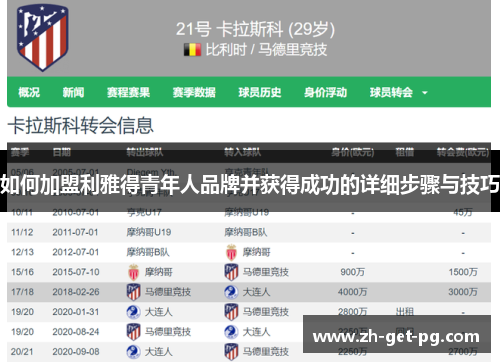This screenshot has width=500, height=362.
Task: Click the Atlético Madrid crest in the header
Action: coord(42,38)
